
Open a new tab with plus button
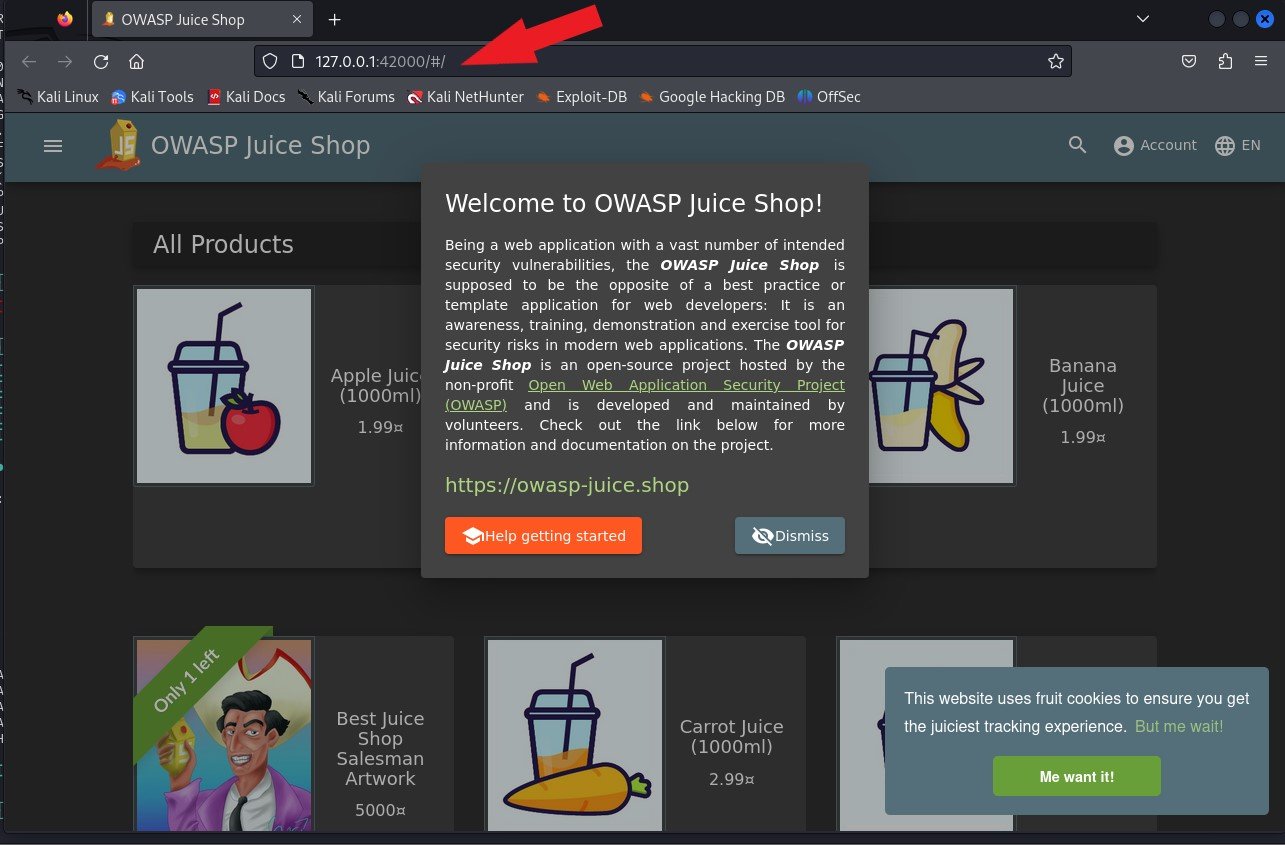pyautogui.click(x=335, y=20)
